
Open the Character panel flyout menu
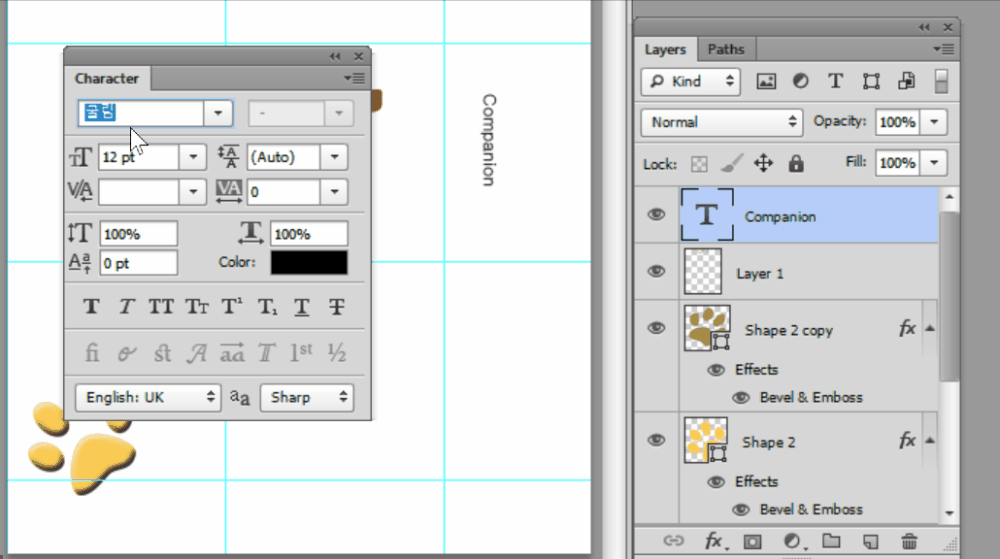click(355, 78)
